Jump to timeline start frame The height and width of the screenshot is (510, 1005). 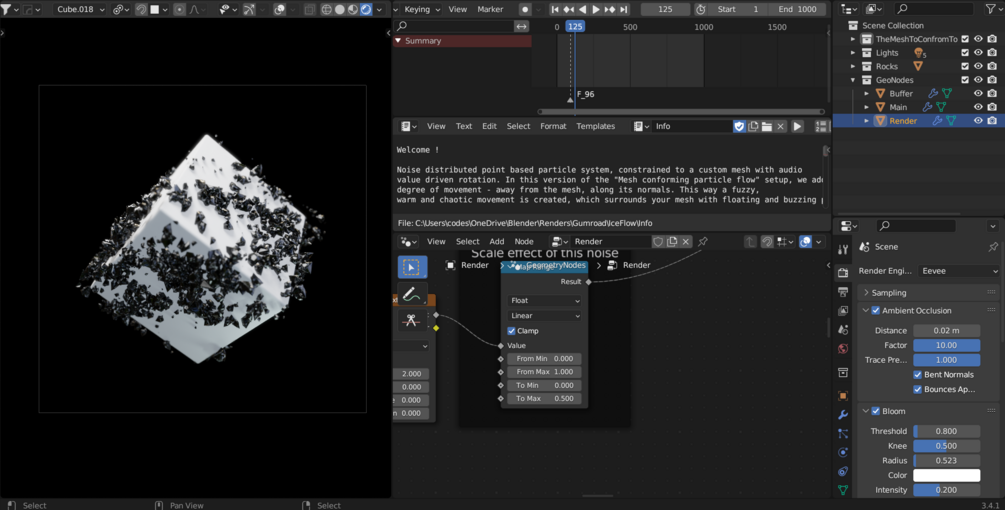pos(556,10)
